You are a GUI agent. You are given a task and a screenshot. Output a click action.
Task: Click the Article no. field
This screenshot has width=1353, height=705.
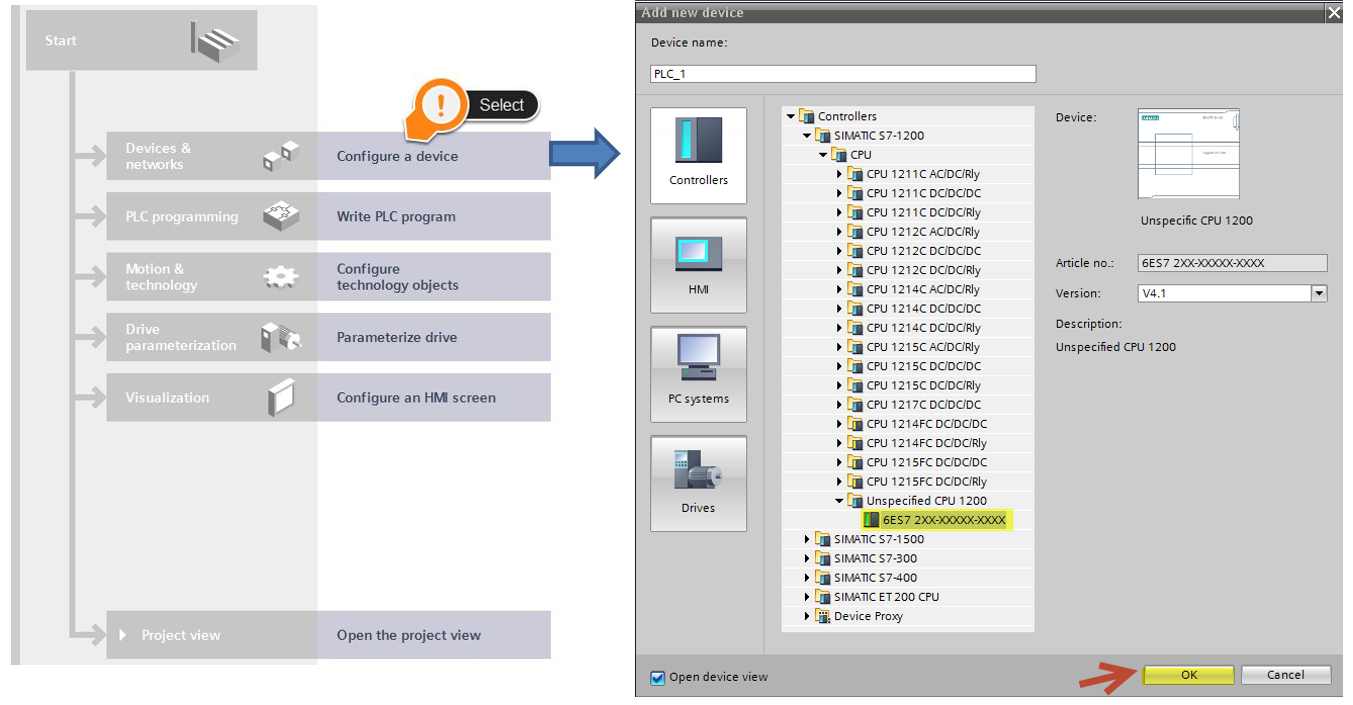(x=1233, y=263)
